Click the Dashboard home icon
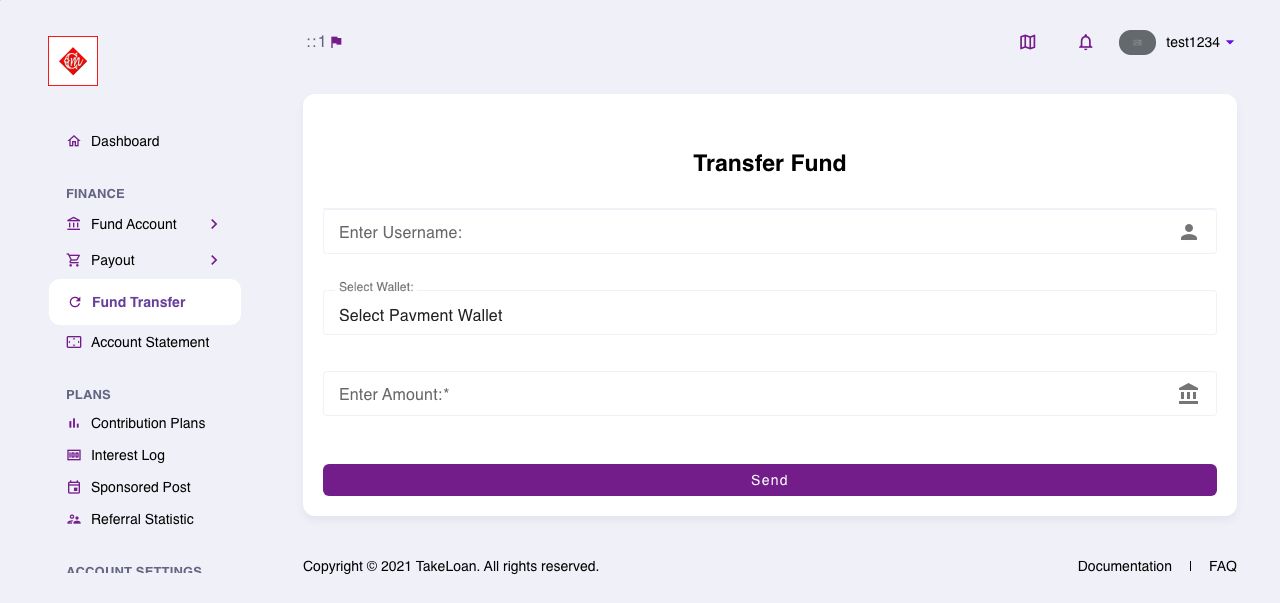This screenshot has width=1280, height=603. (73, 141)
